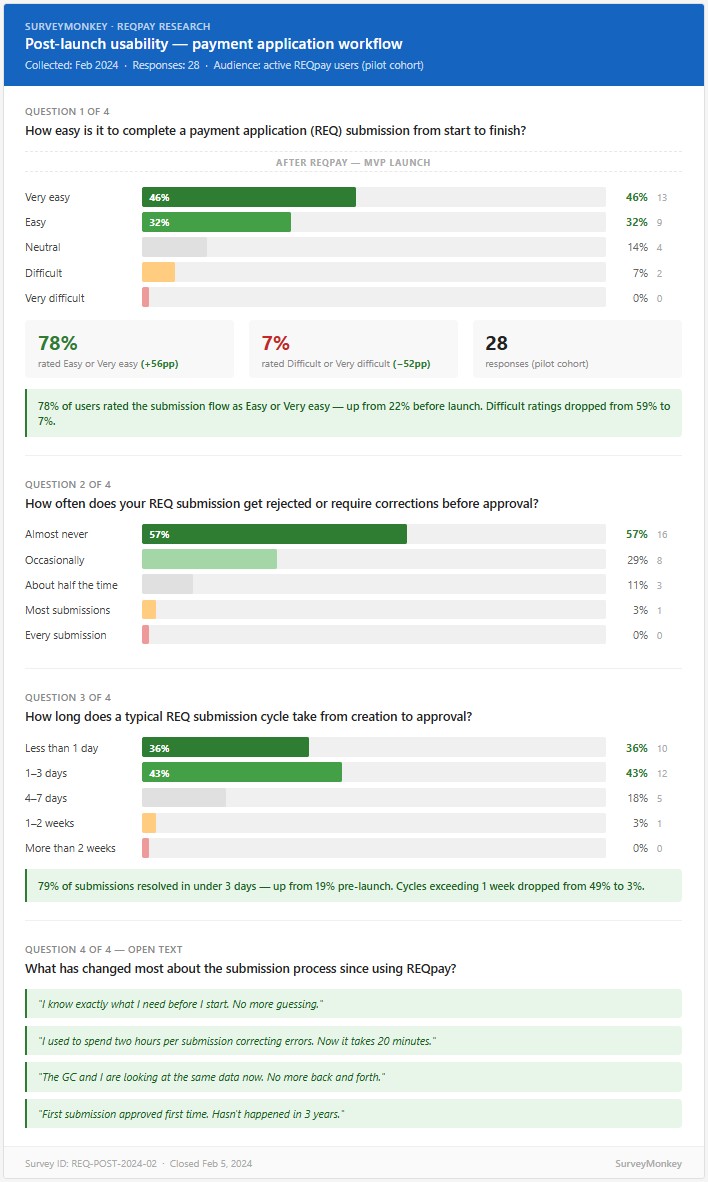708x1182 pixels.
Task: Click the Easy 32% green bar
Action: (216, 222)
